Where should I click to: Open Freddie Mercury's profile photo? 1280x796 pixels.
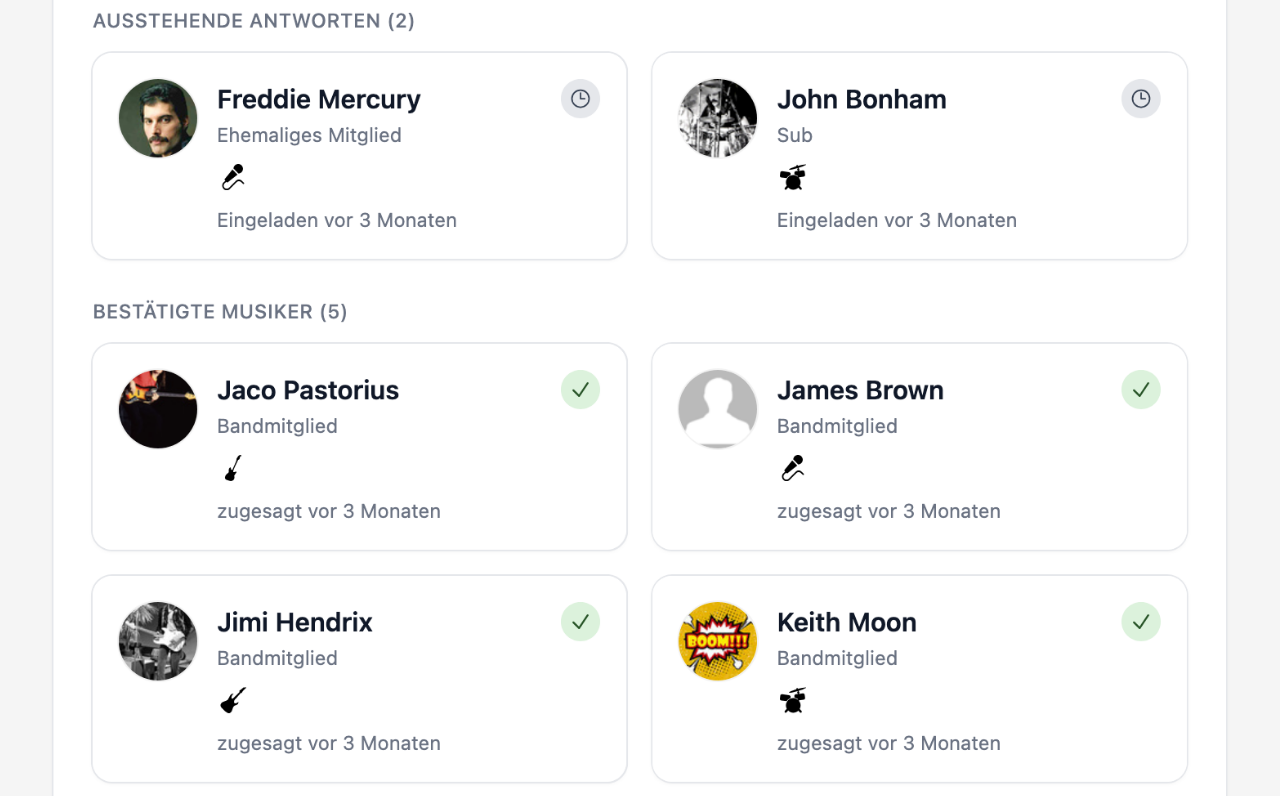point(158,118)
